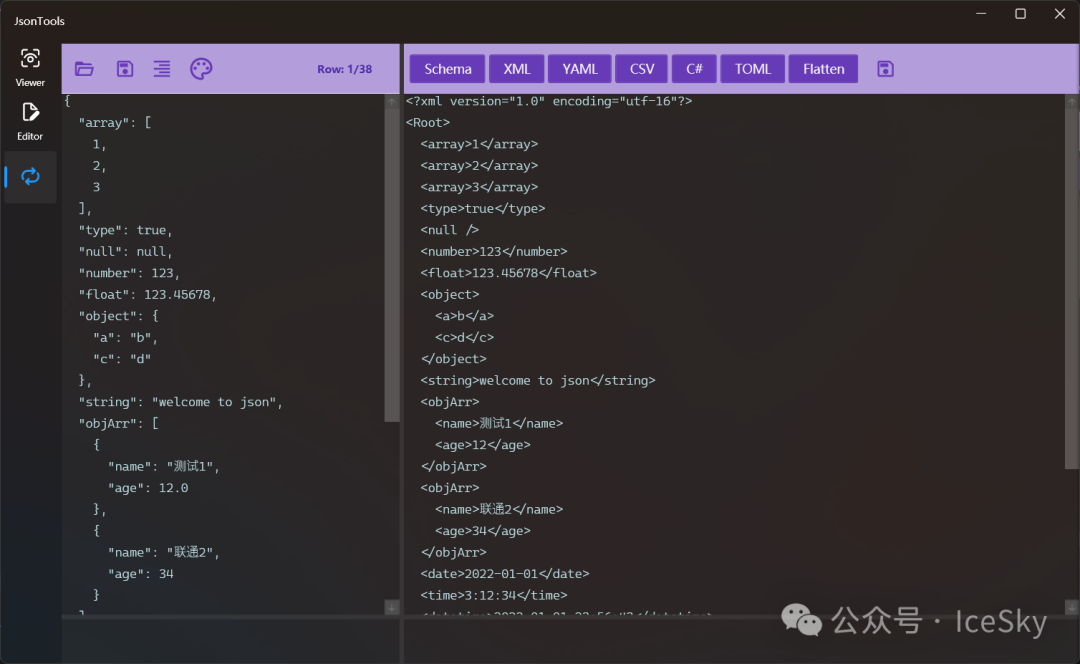The image size is (1080, 664).
Task: Select the Convert sidebar icon
Action: (30, 177)
